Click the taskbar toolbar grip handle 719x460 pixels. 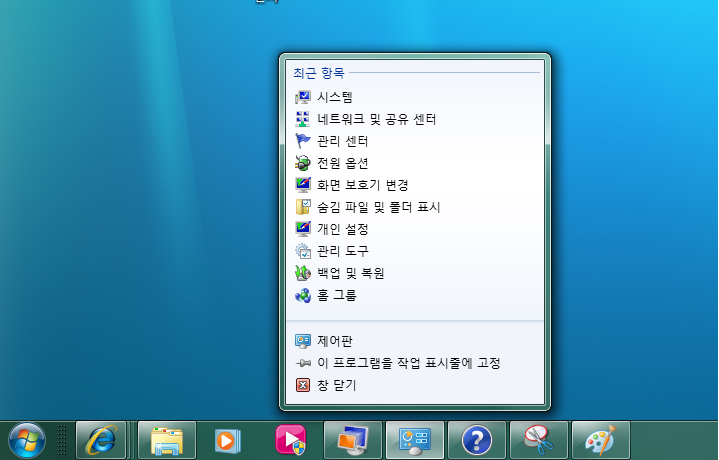pos(62,440)
